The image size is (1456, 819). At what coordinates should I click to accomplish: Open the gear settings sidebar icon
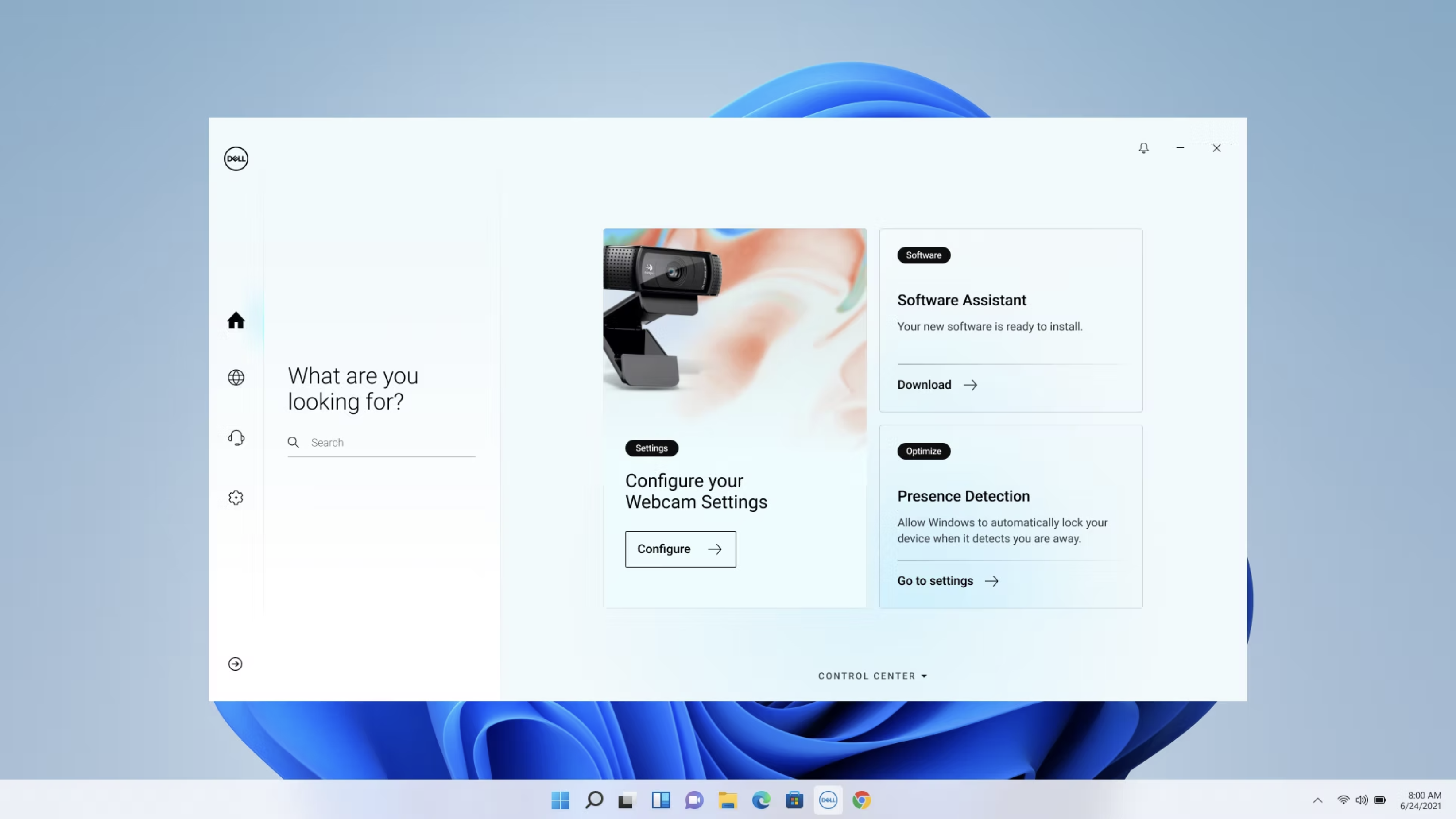tap(236, 498)
